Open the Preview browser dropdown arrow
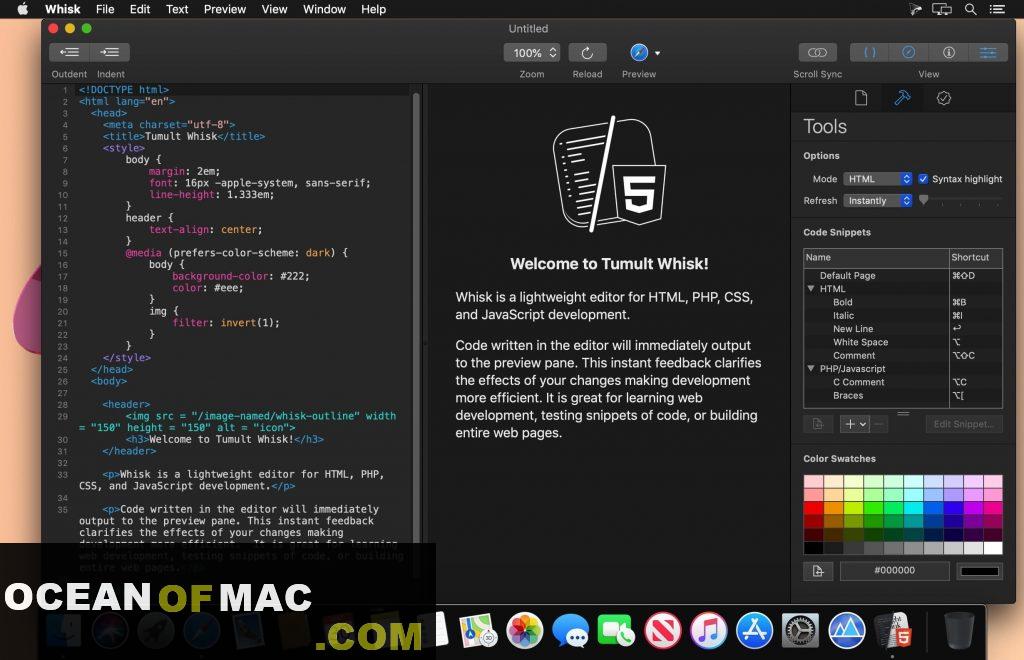1024x660 pixels. point(658,53)
